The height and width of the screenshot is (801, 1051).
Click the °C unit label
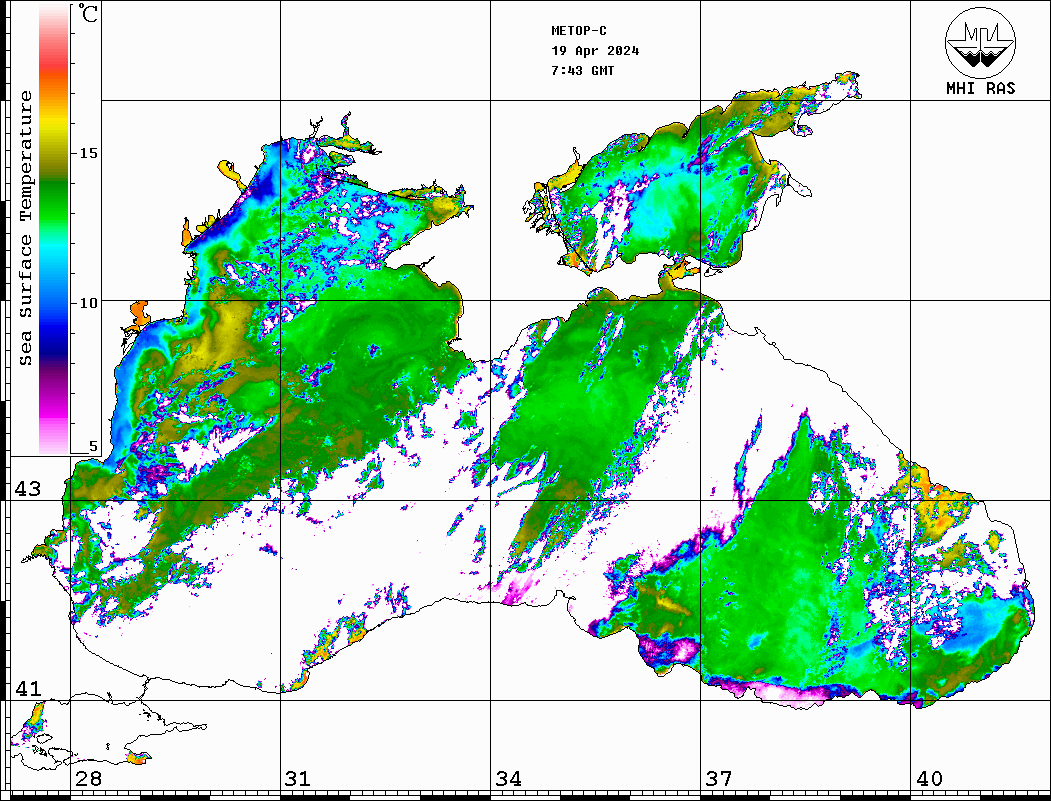[x=88, y=13]
